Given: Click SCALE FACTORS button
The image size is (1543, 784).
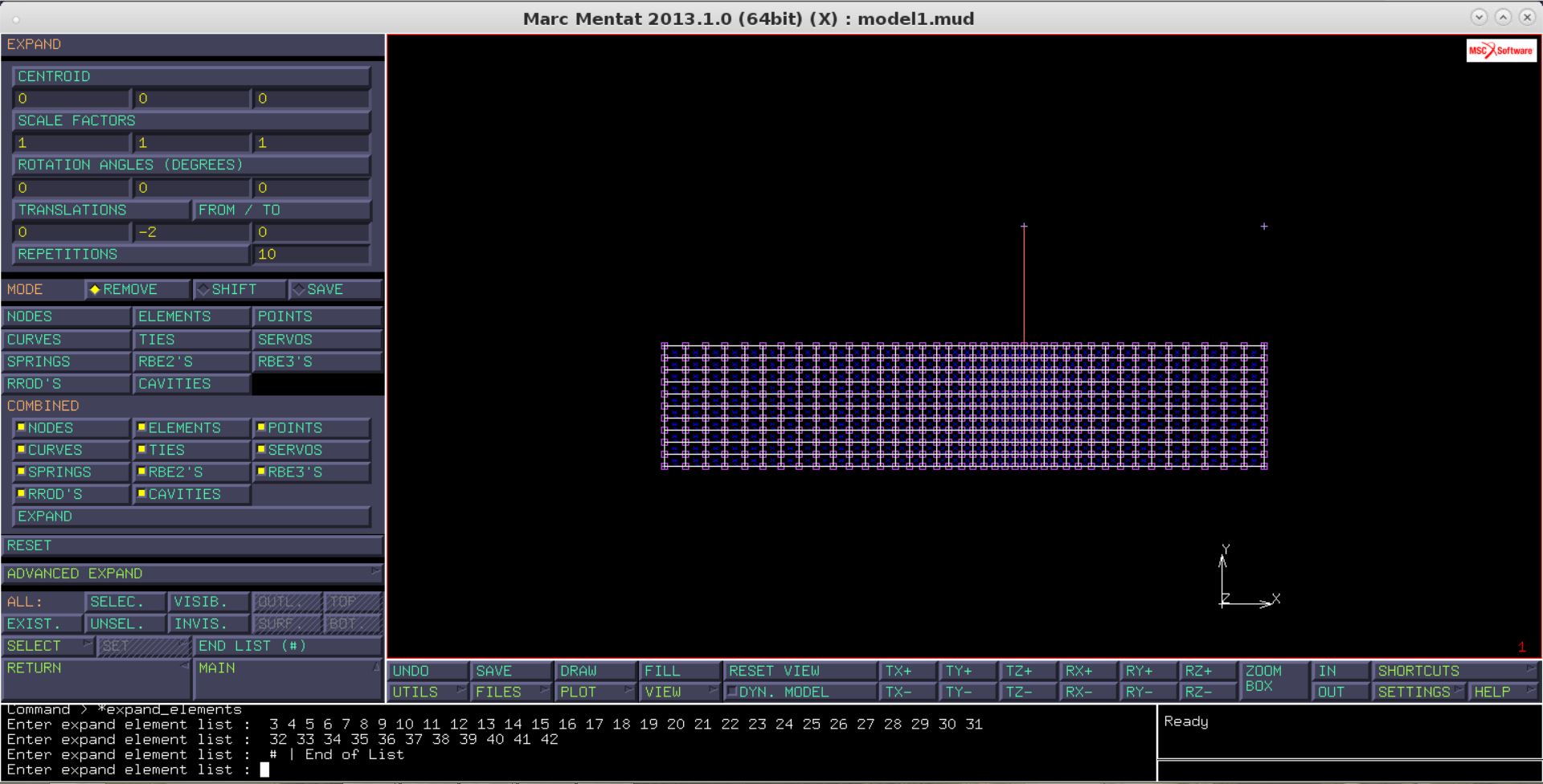Looking at the screenshot, I should [x=191, y=120].
